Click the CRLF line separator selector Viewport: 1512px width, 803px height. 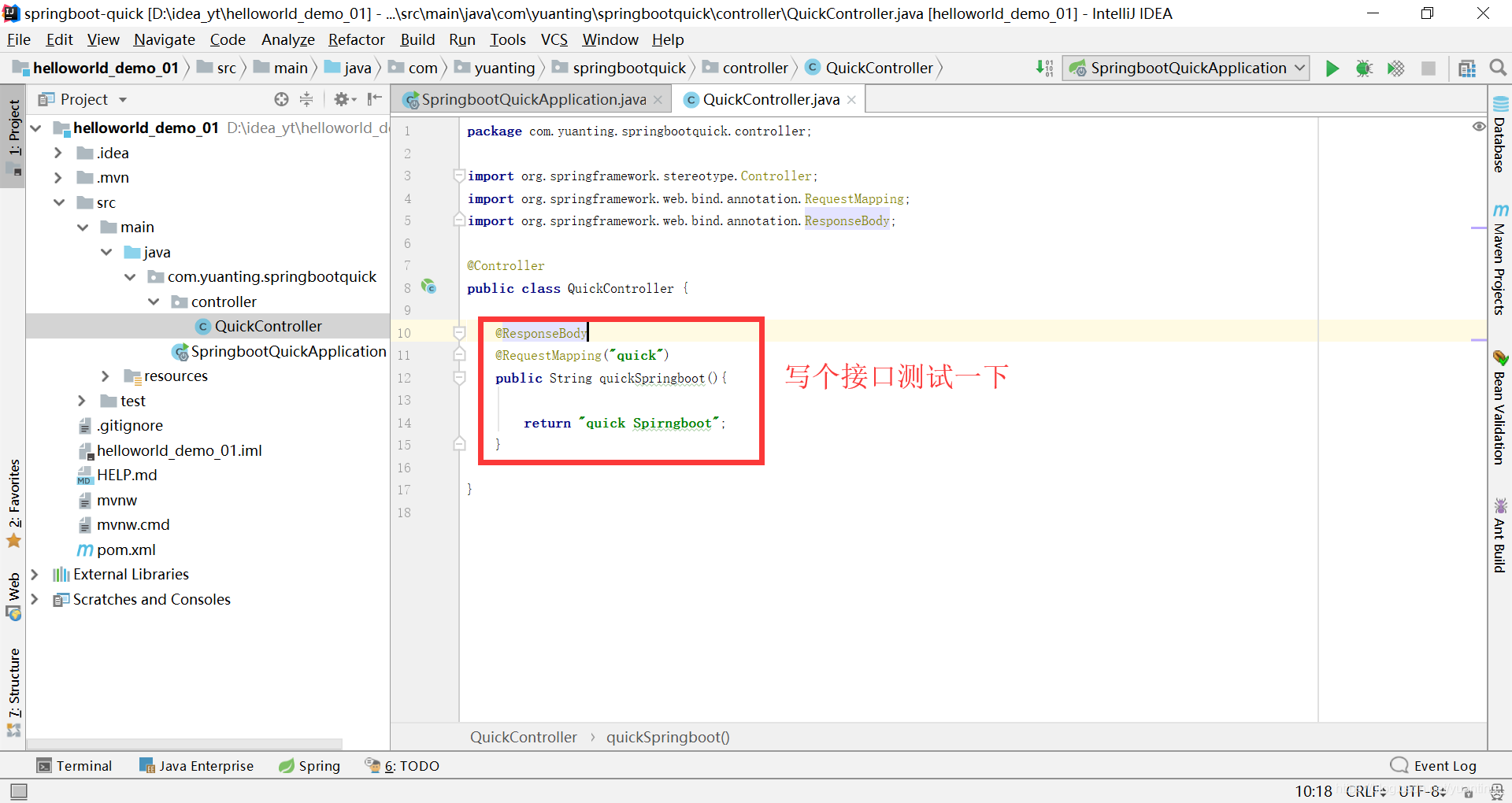[1366, 791]
